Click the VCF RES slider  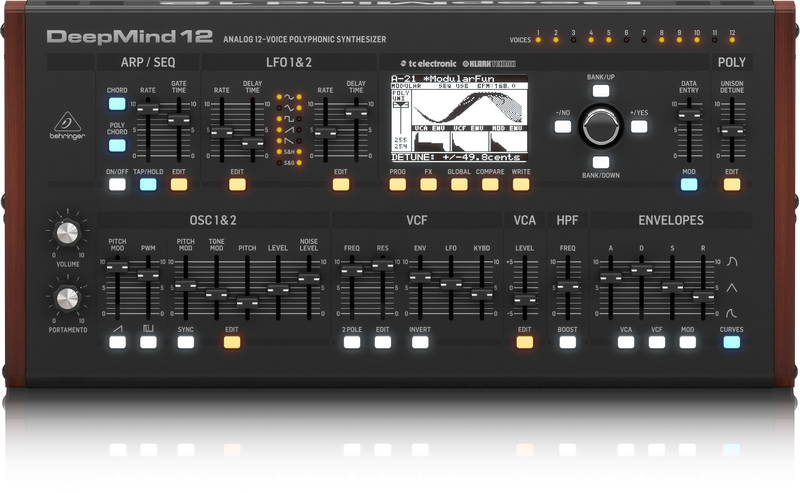pos(383,264)
